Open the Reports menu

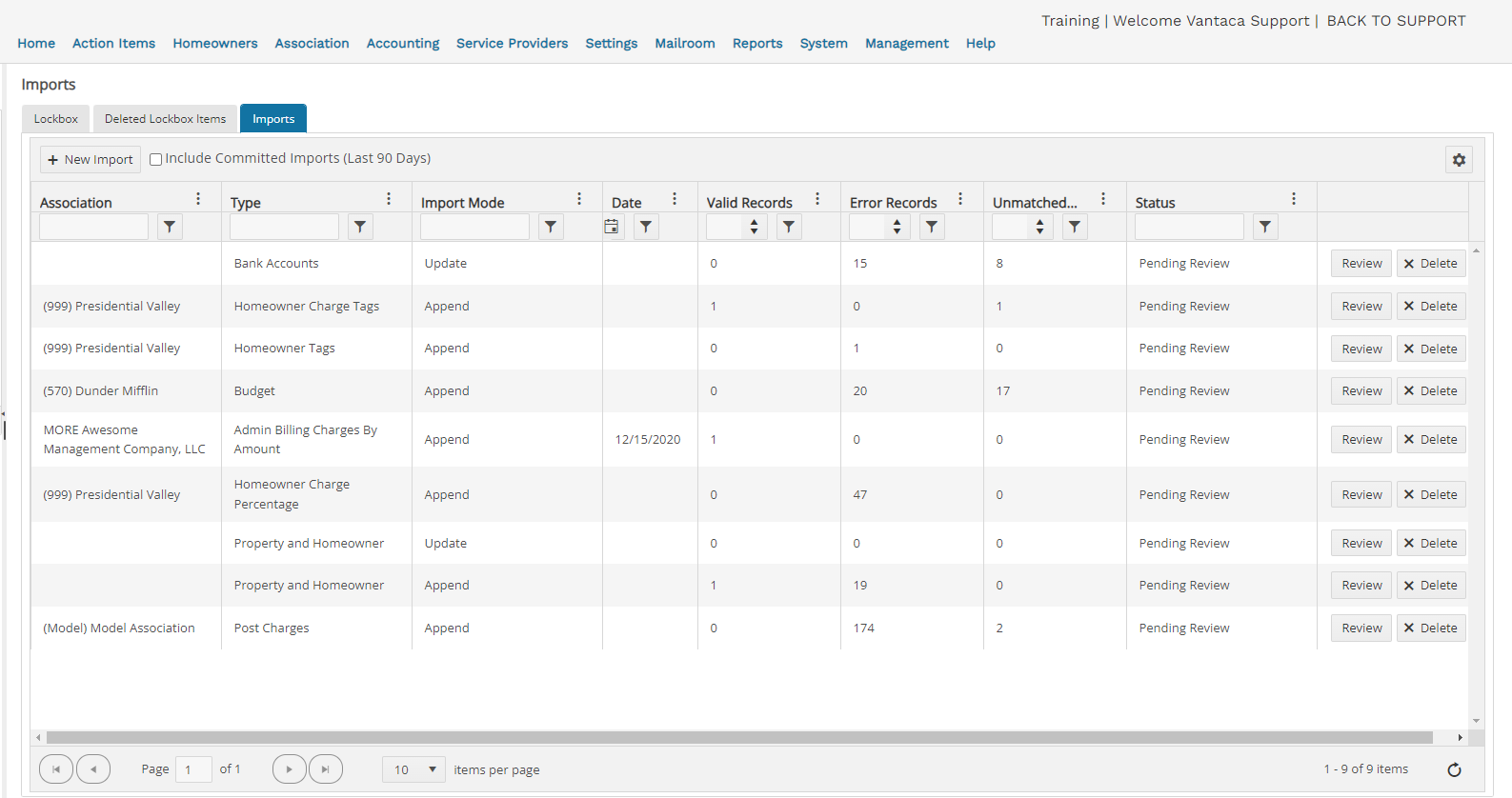point(757,44)
